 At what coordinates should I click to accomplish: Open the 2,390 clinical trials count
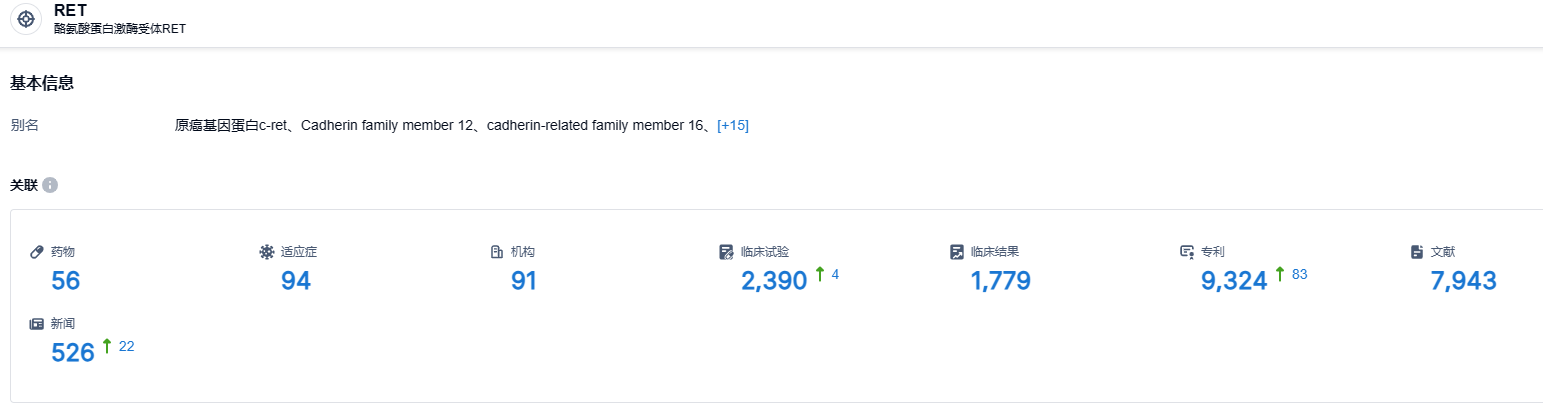coord(774,281)
